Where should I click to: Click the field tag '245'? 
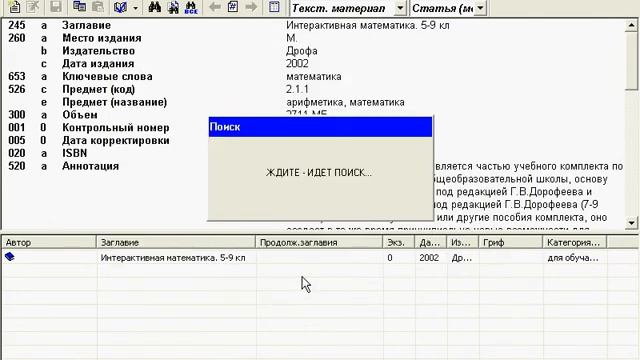(17, 25)
